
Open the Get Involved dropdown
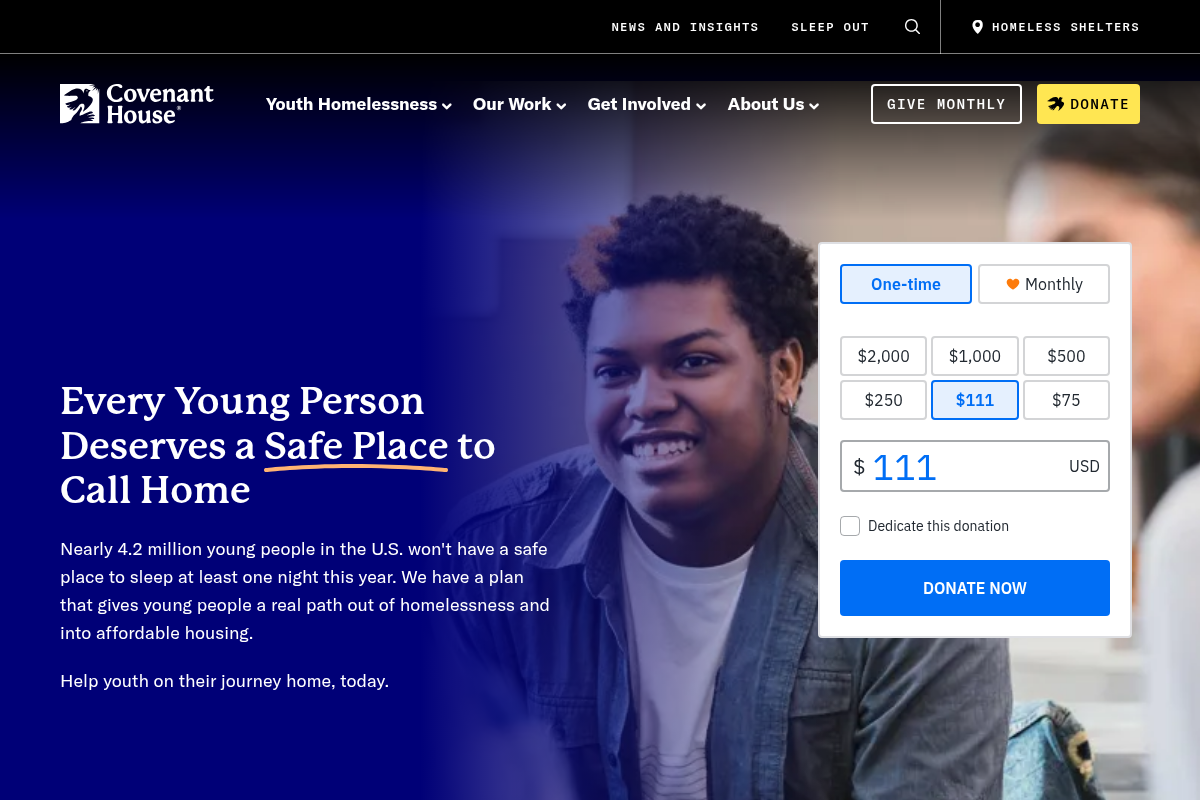tap(647, 104)
